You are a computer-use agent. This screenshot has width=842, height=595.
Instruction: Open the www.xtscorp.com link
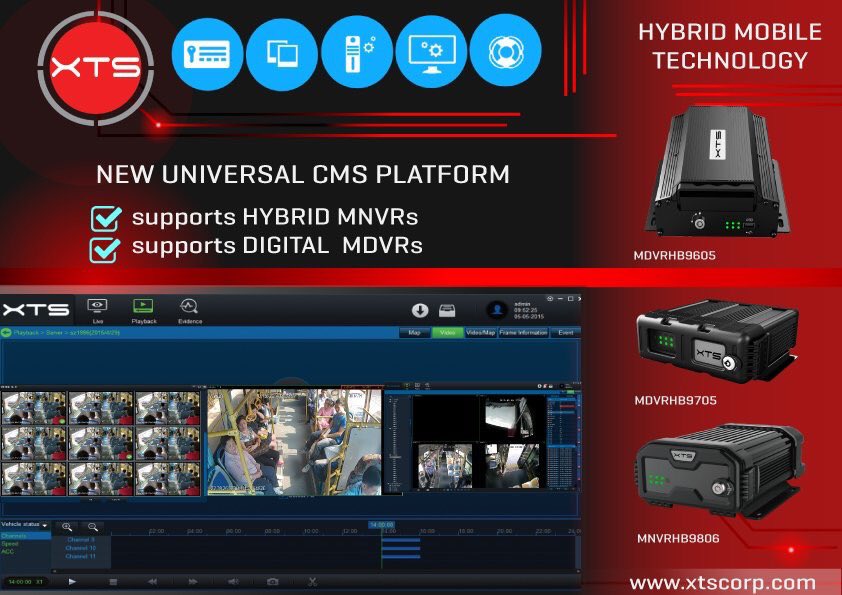pyautogui.click(x=722, y=583)
